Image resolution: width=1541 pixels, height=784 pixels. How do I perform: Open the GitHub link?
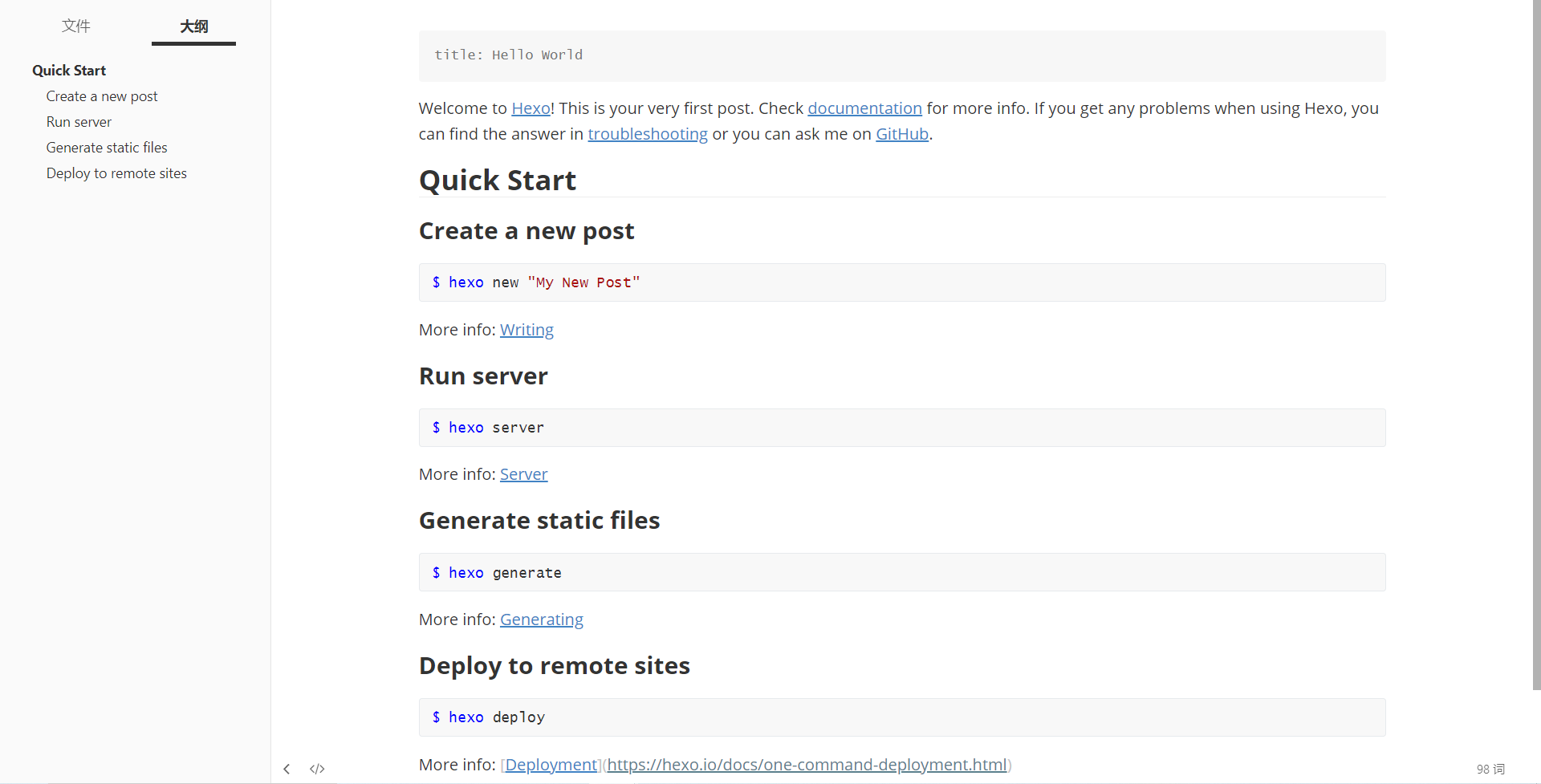(x=902, y=134)
